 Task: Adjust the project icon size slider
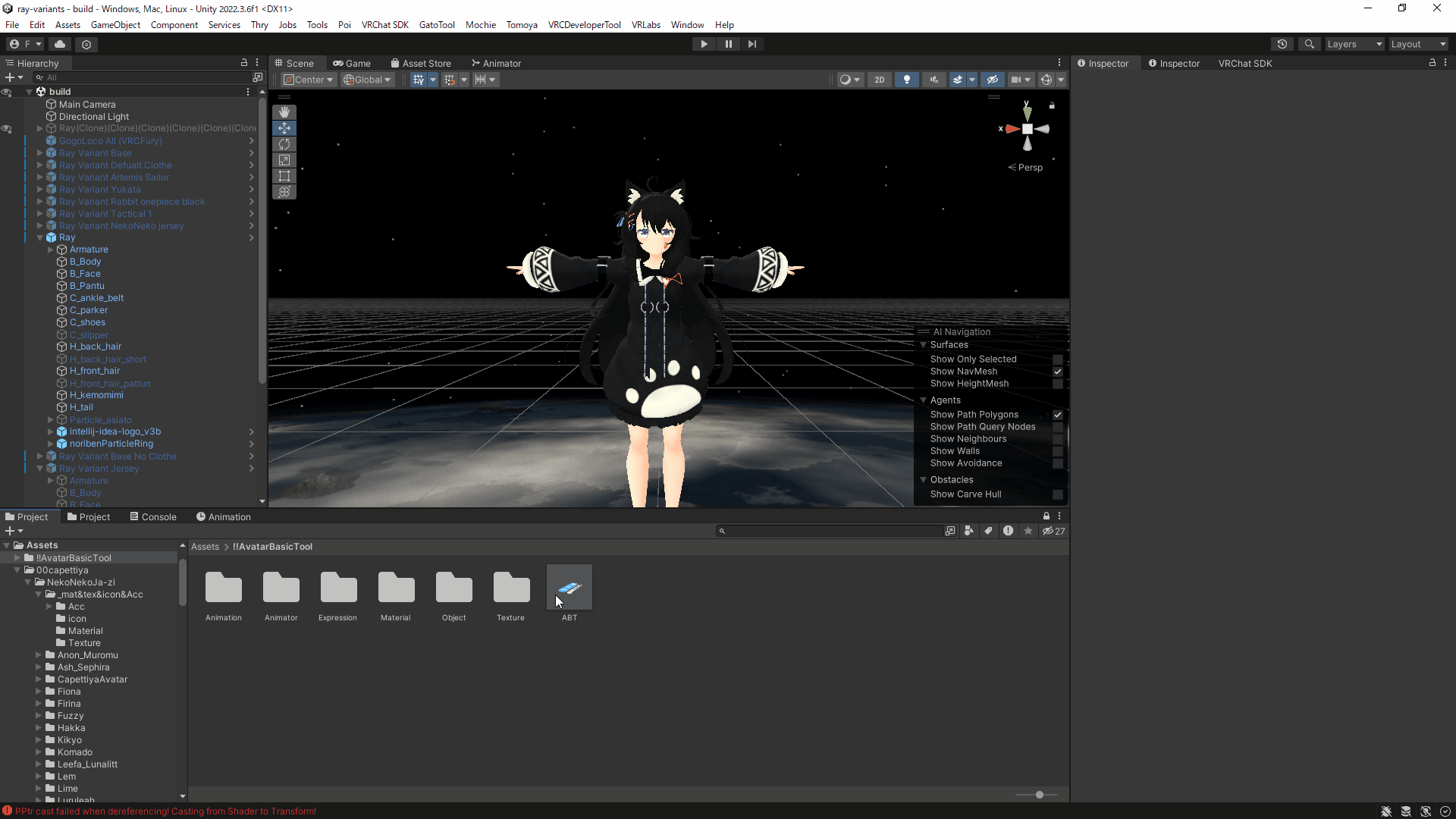click(x=1039, y=795)
